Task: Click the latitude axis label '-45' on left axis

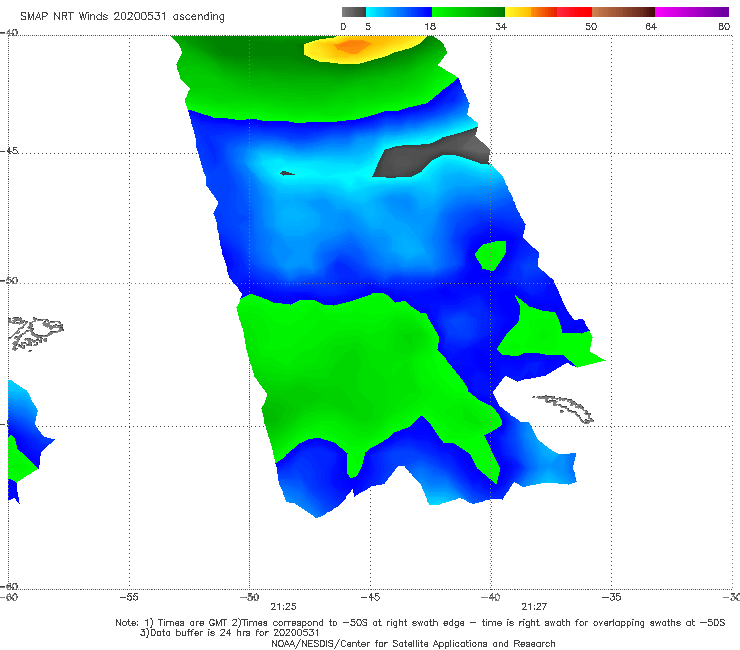Action: point(9,151)
